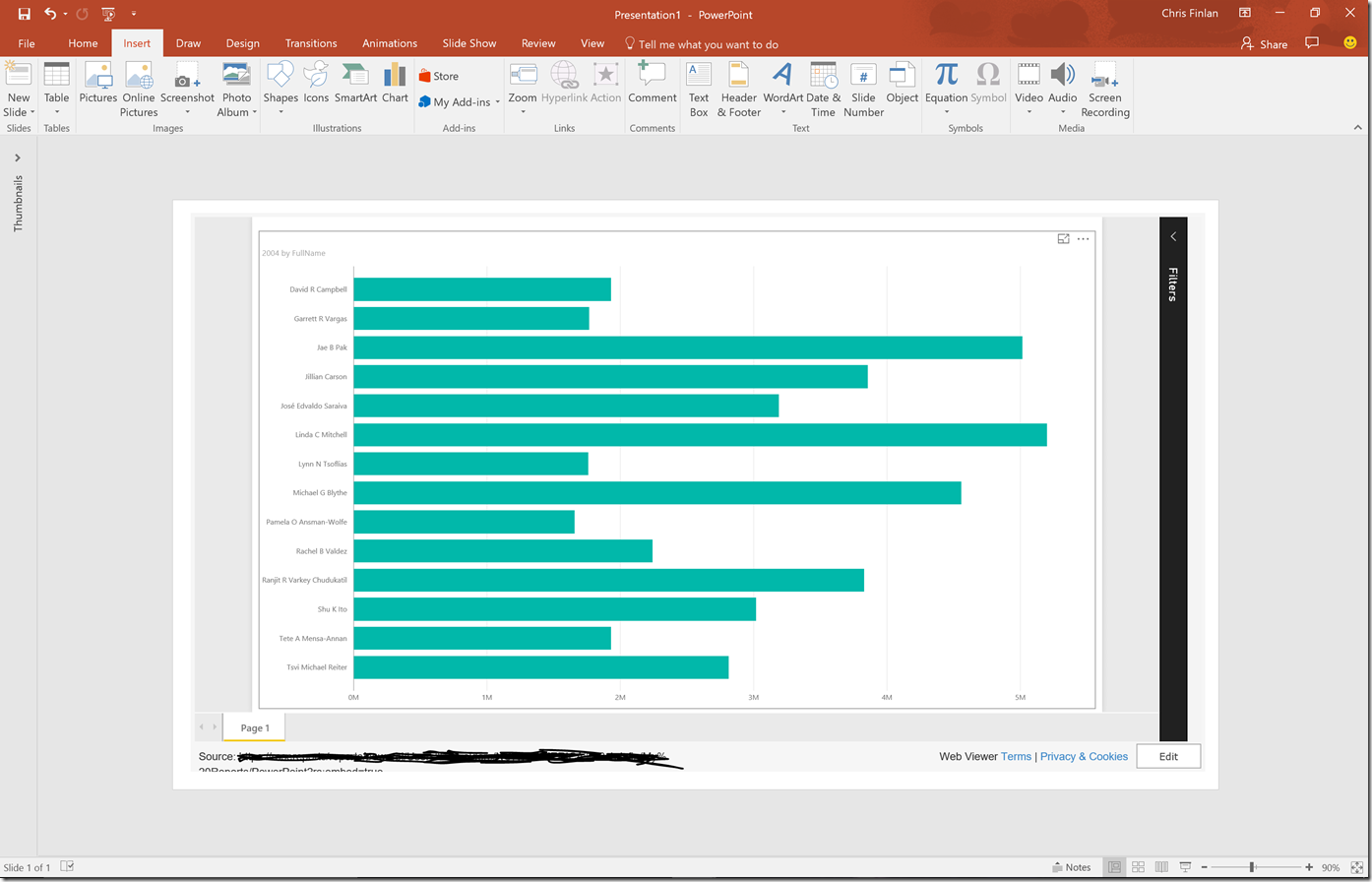
Task: Insert a Text Box
Action: point(698,89)
